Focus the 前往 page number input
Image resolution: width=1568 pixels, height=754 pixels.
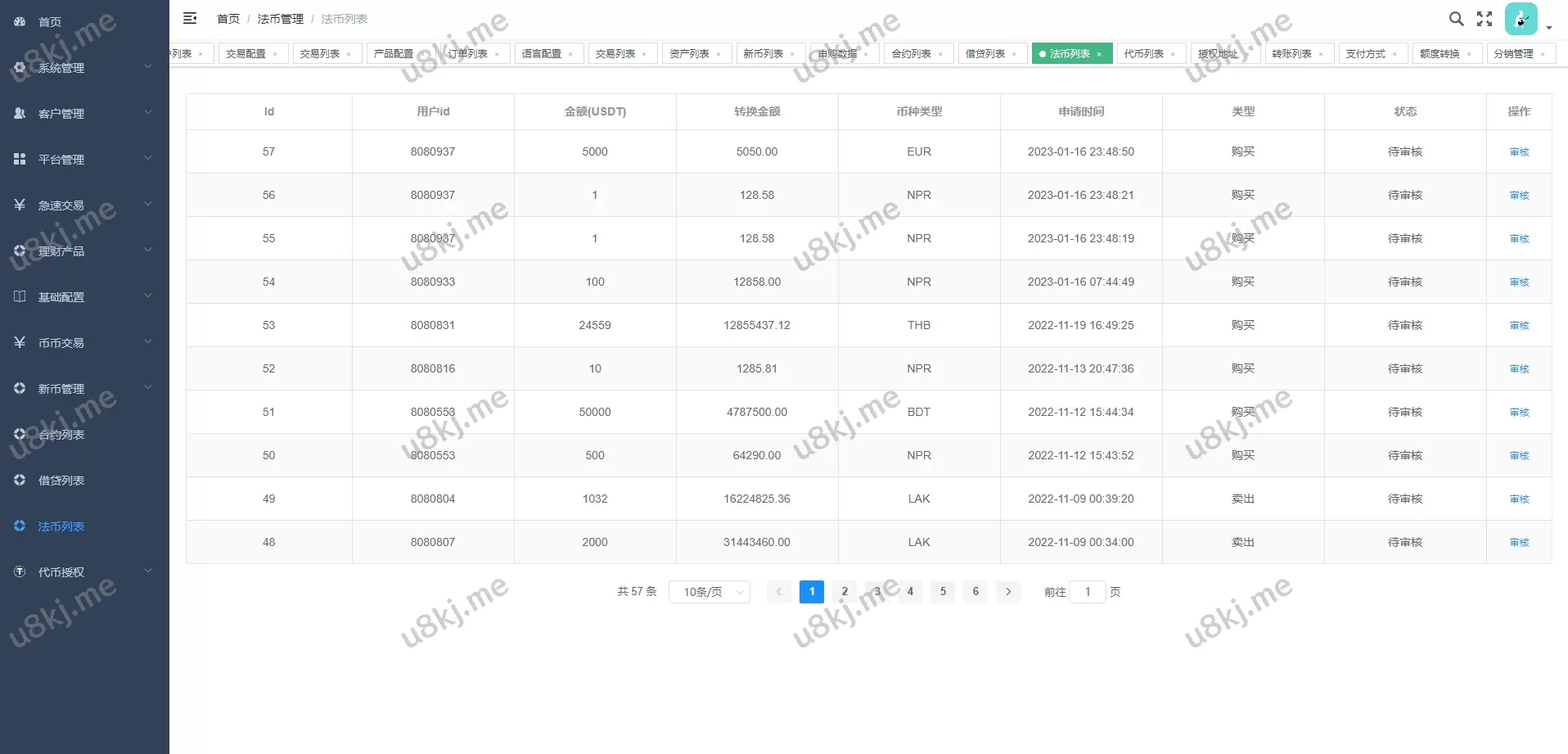(1088, 592)
